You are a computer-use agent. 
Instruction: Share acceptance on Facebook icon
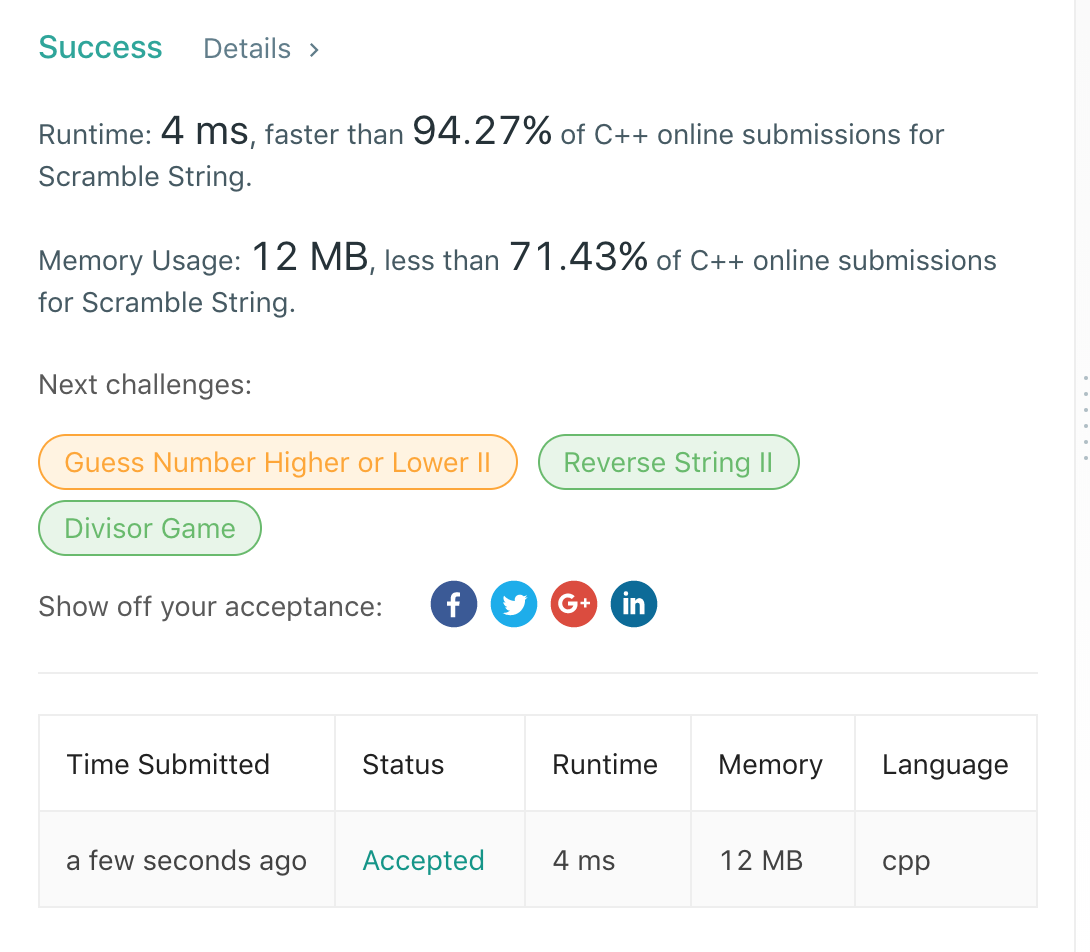pyautogui.click(x=453, y=605)
